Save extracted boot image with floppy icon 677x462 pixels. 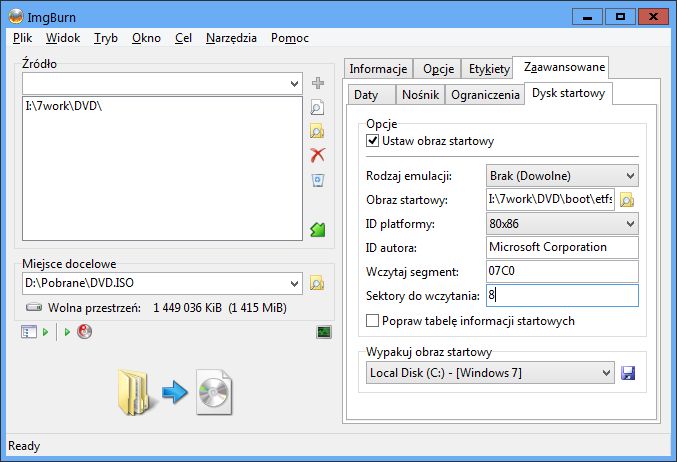click(628, 373)
